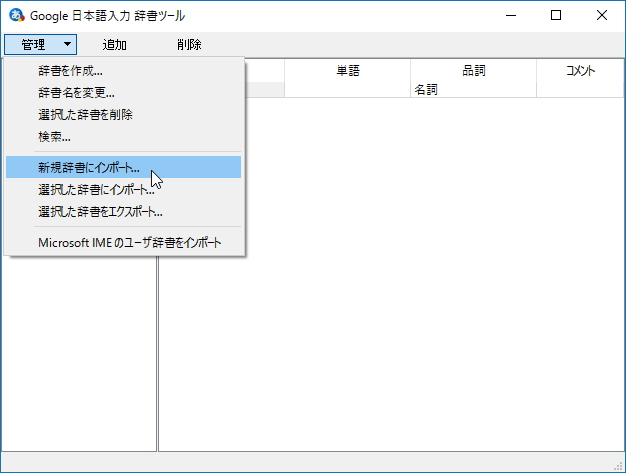
Task: Select 新規辞書にインポート... menu item
Action: click(x=123, y=167)
